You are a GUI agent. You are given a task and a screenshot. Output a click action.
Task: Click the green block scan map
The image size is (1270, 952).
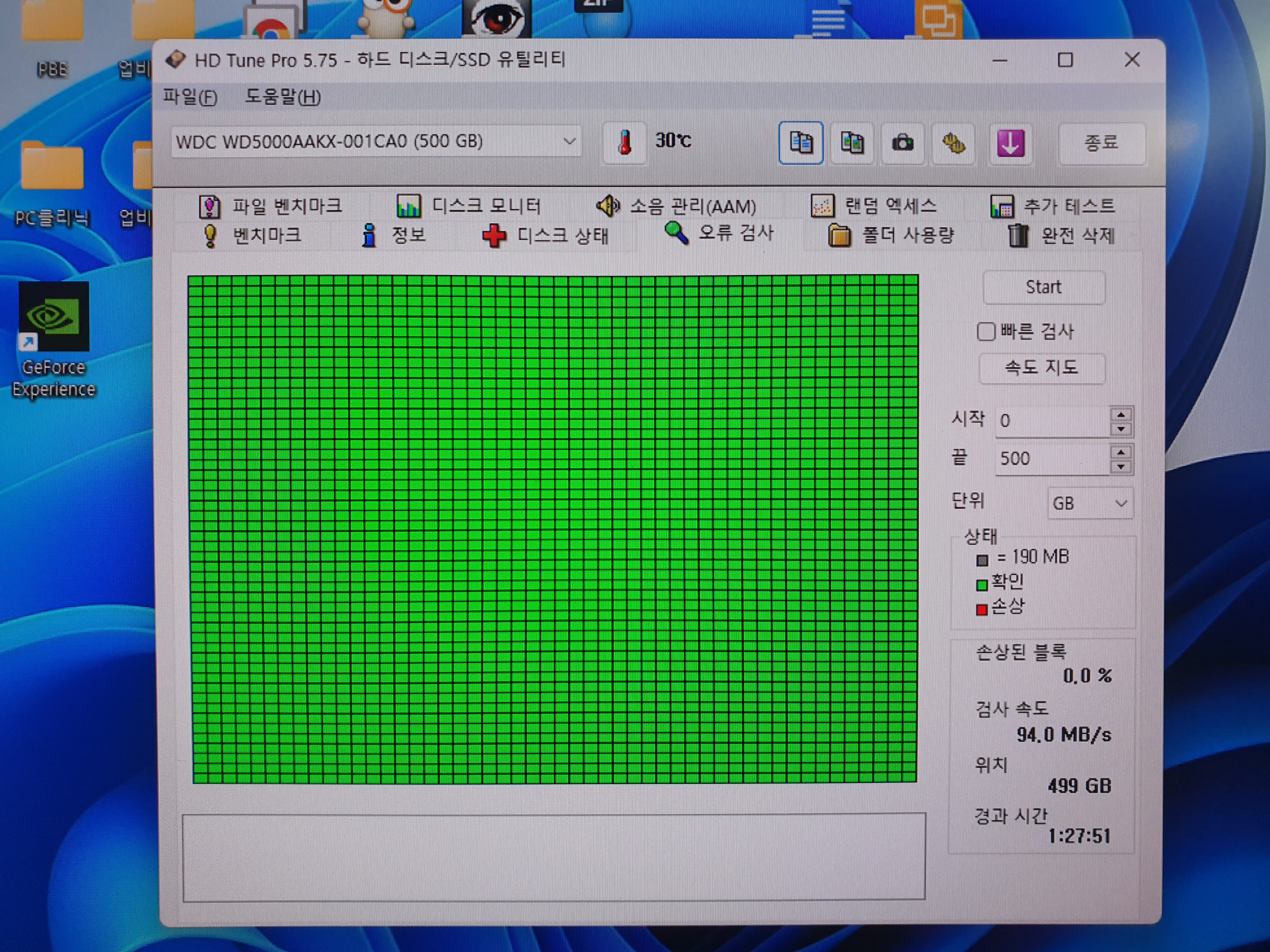pyautogui.click(x=553, y=529)
